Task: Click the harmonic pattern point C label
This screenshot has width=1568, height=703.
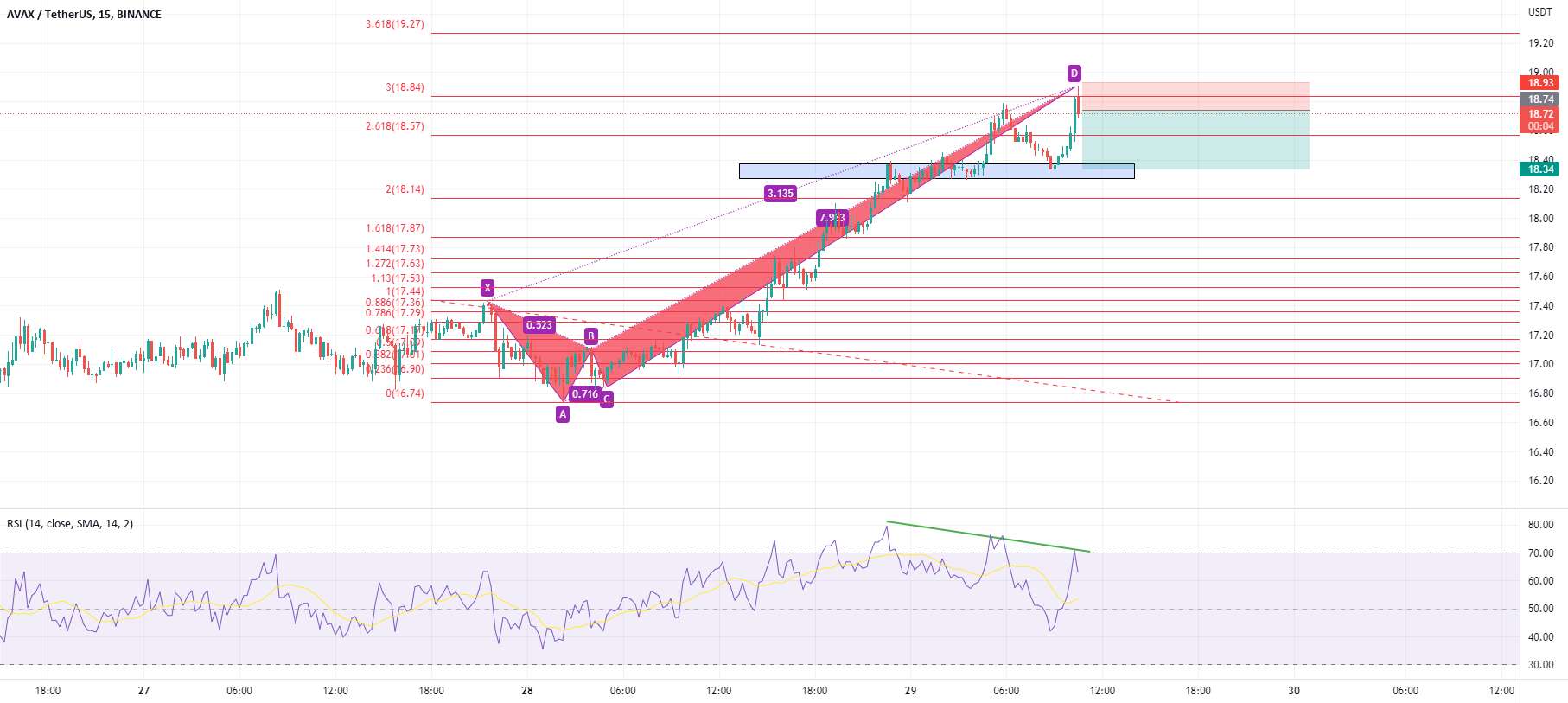Action: pos(607,399)
